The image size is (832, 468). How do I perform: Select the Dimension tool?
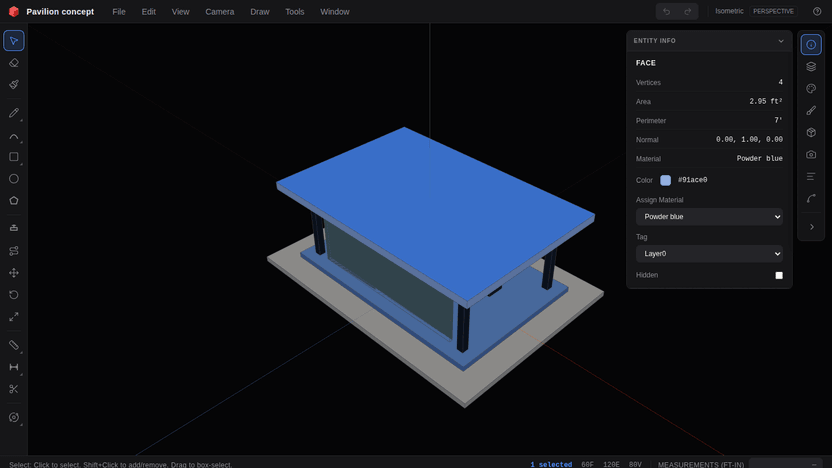pos(14,367)
